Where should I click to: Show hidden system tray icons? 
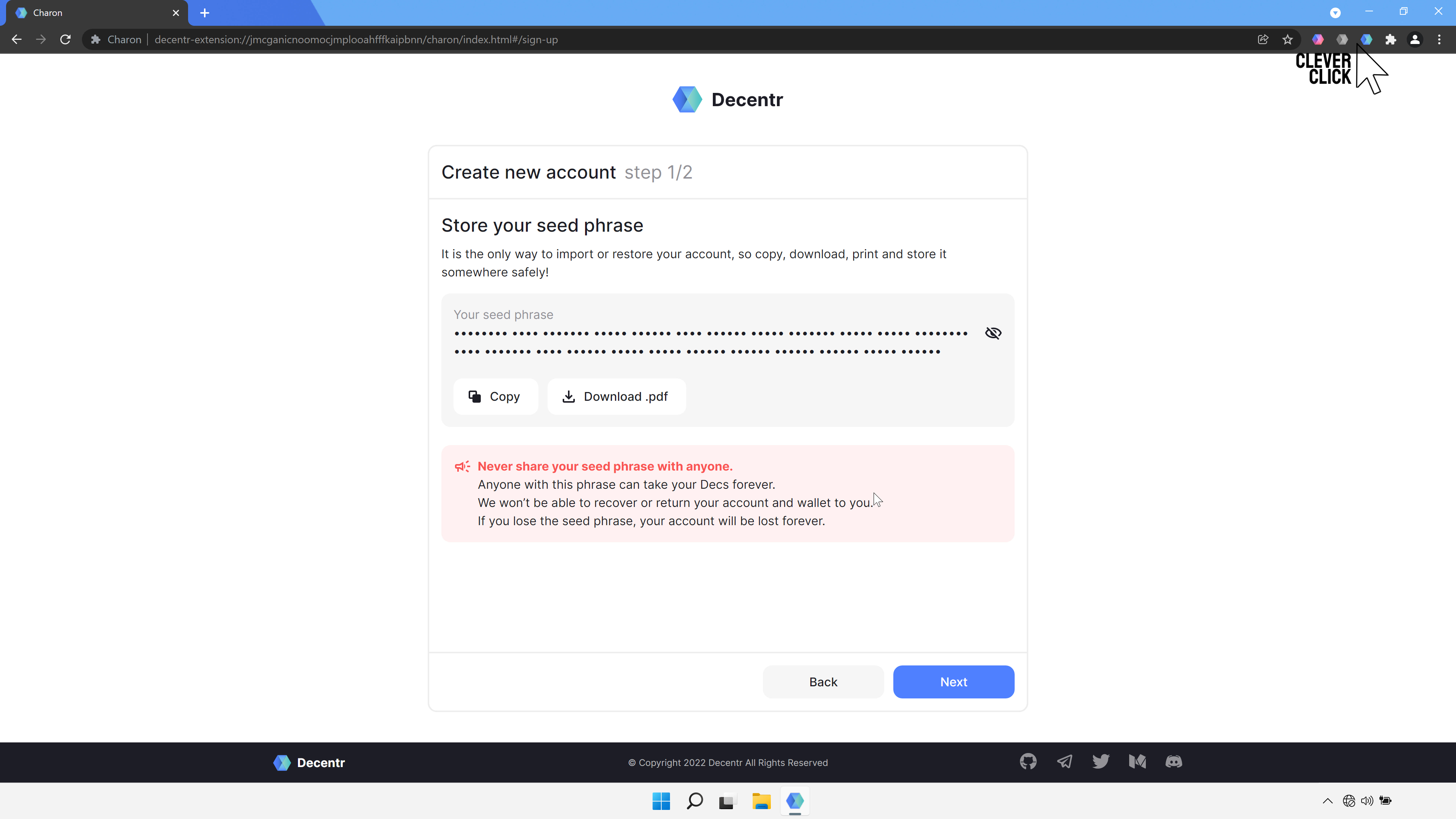tap(1328, 800)
